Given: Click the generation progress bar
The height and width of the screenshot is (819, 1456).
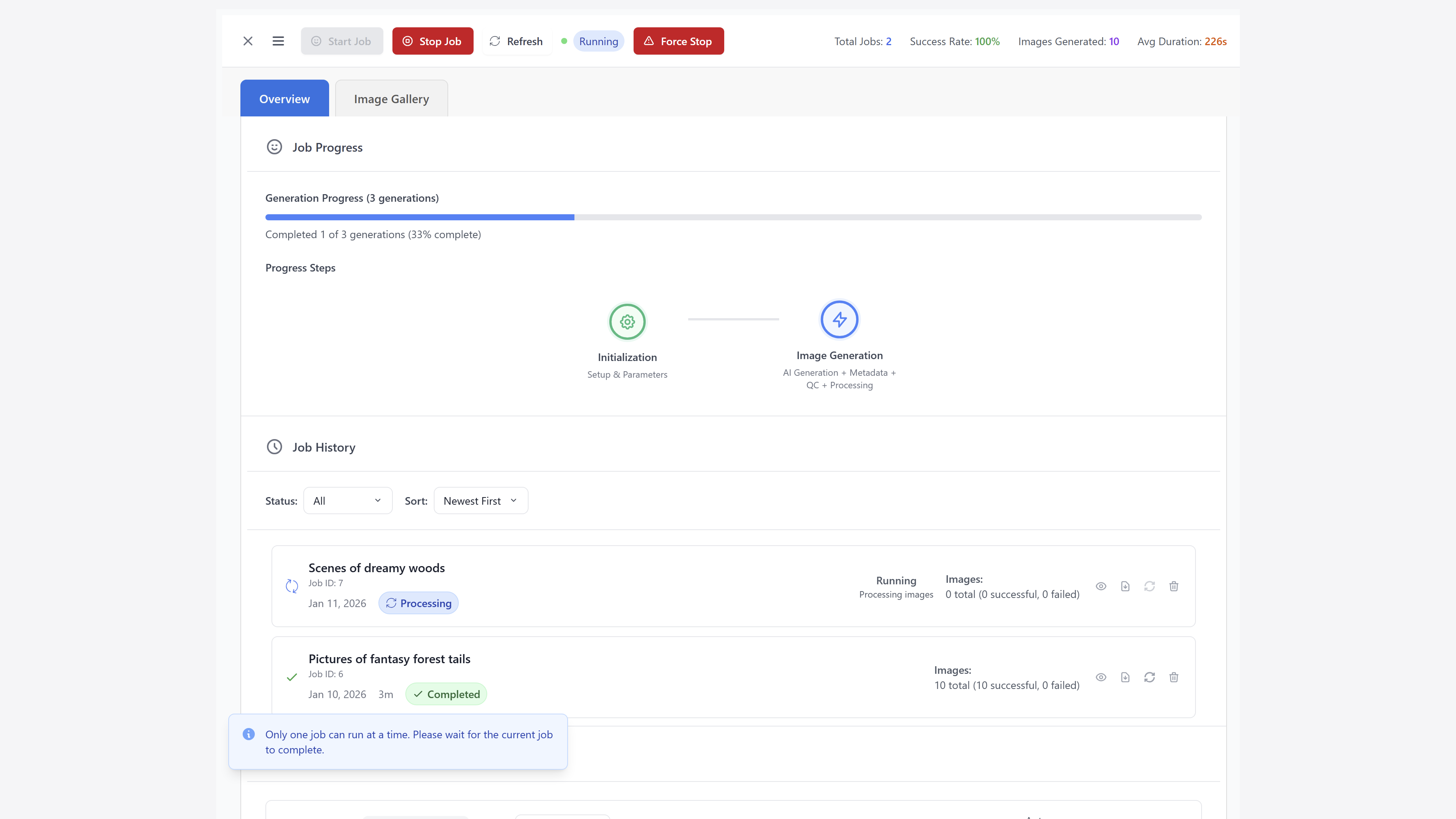Looking at the screenshot, I should 733,217.
